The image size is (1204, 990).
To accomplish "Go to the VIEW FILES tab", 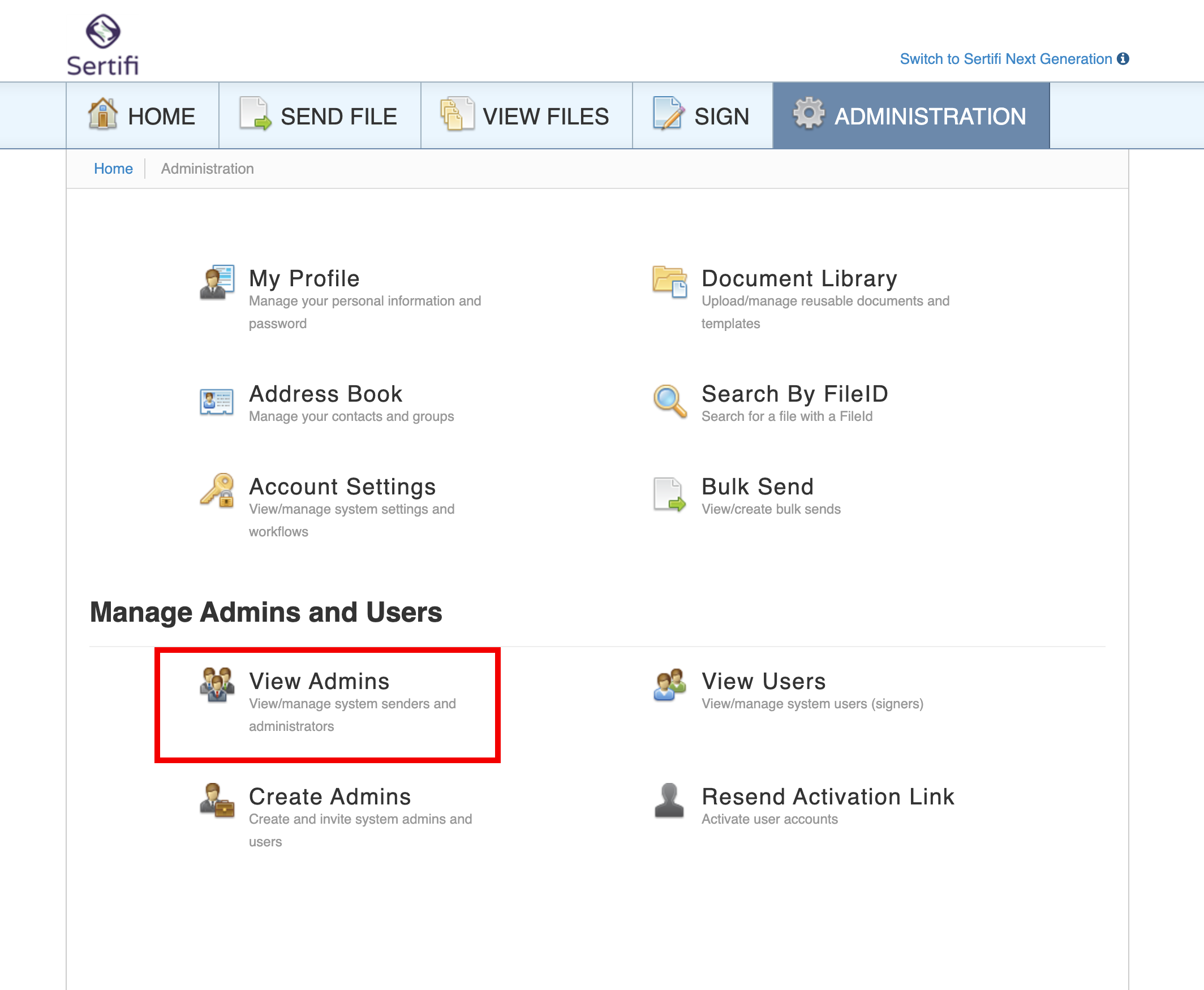I will pos(526,116).
